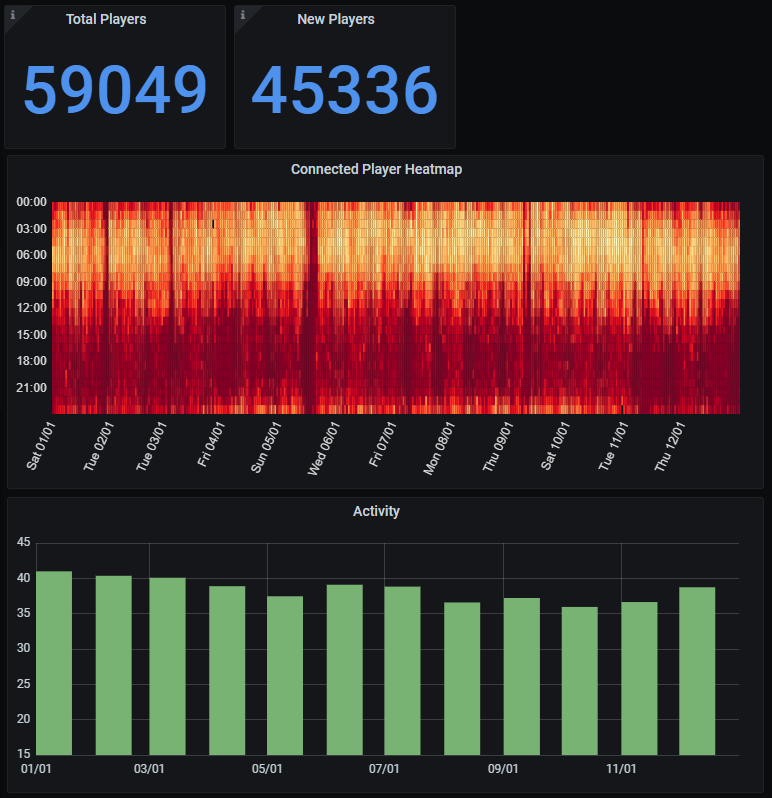This screenshot has height=798, width=772.
Task: Select the first green bar in Activity chart
Action: pos(54,663)
